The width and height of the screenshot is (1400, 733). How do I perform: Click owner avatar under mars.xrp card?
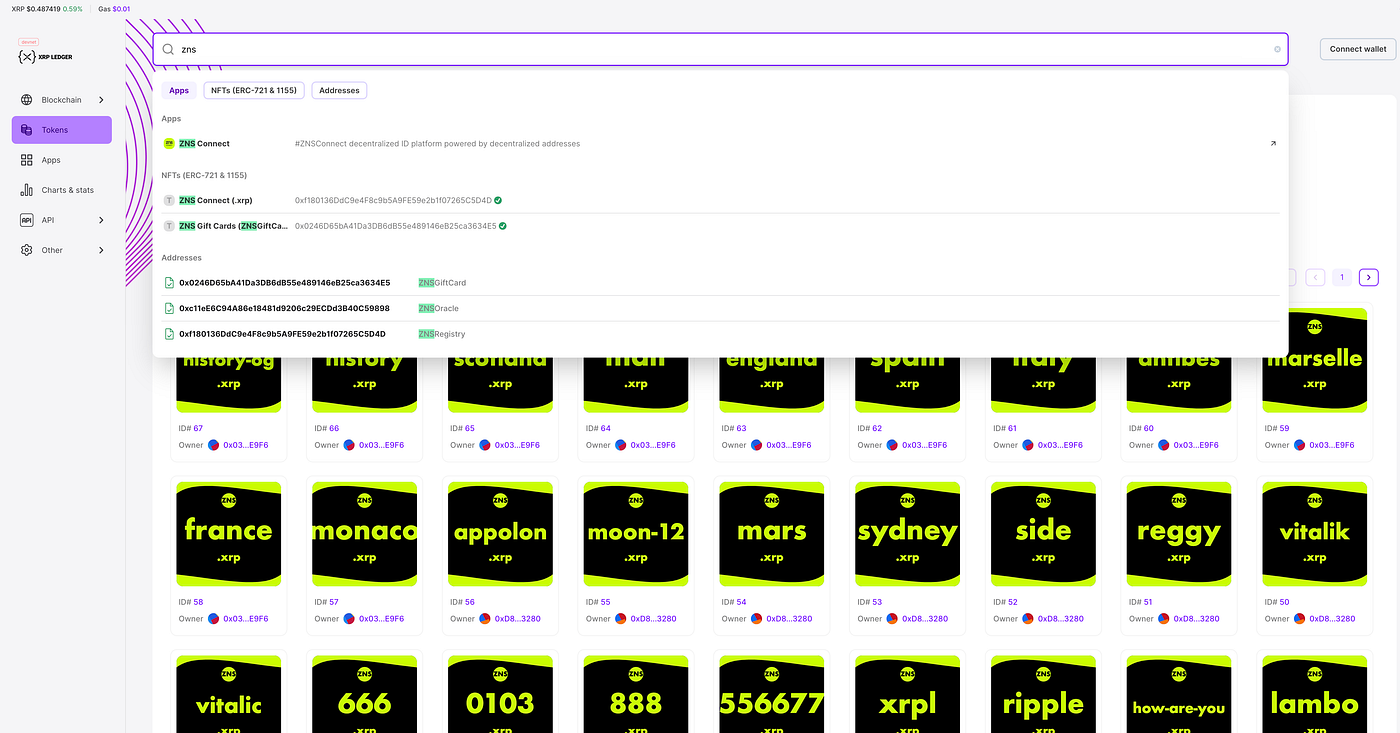point(756,619)
